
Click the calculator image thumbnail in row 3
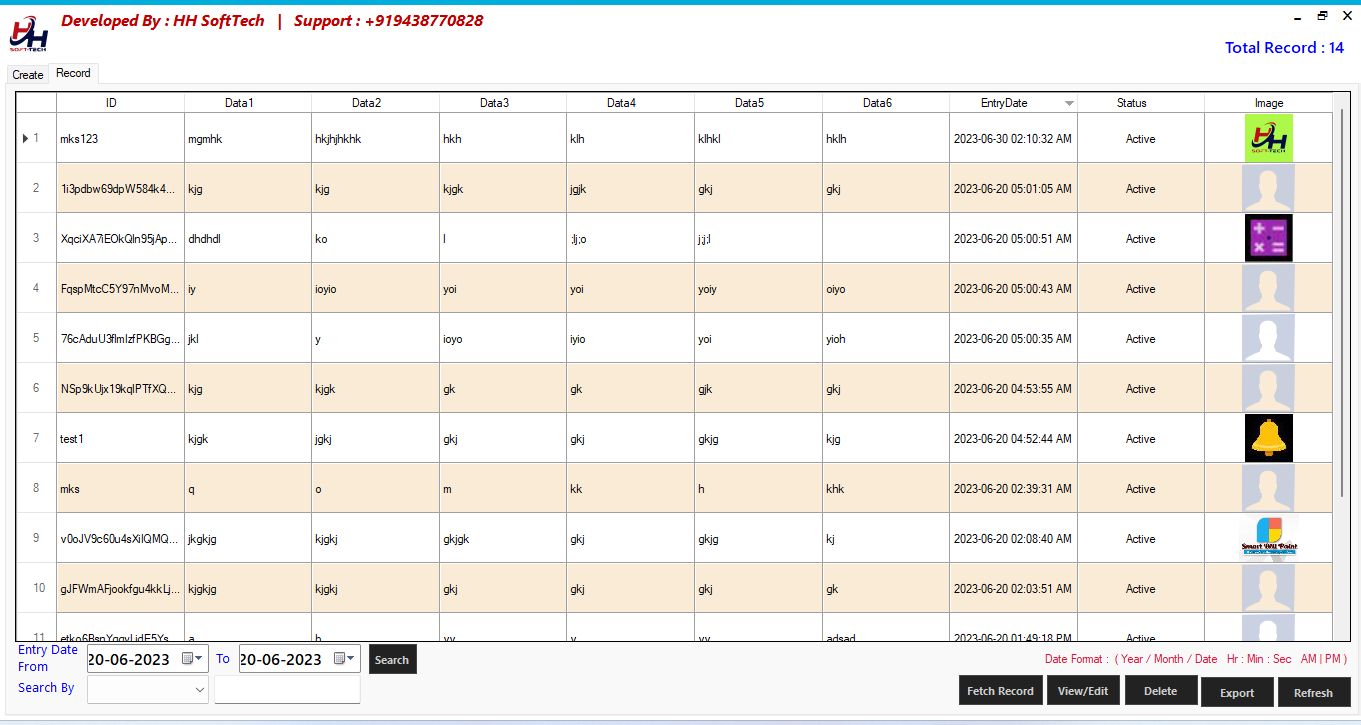(1268, 238)
